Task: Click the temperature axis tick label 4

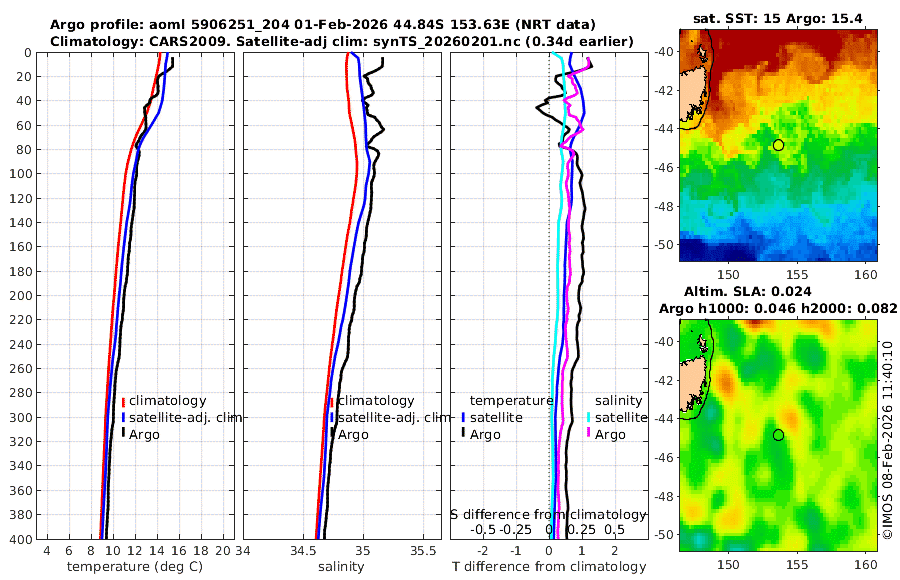Action: 46,551
